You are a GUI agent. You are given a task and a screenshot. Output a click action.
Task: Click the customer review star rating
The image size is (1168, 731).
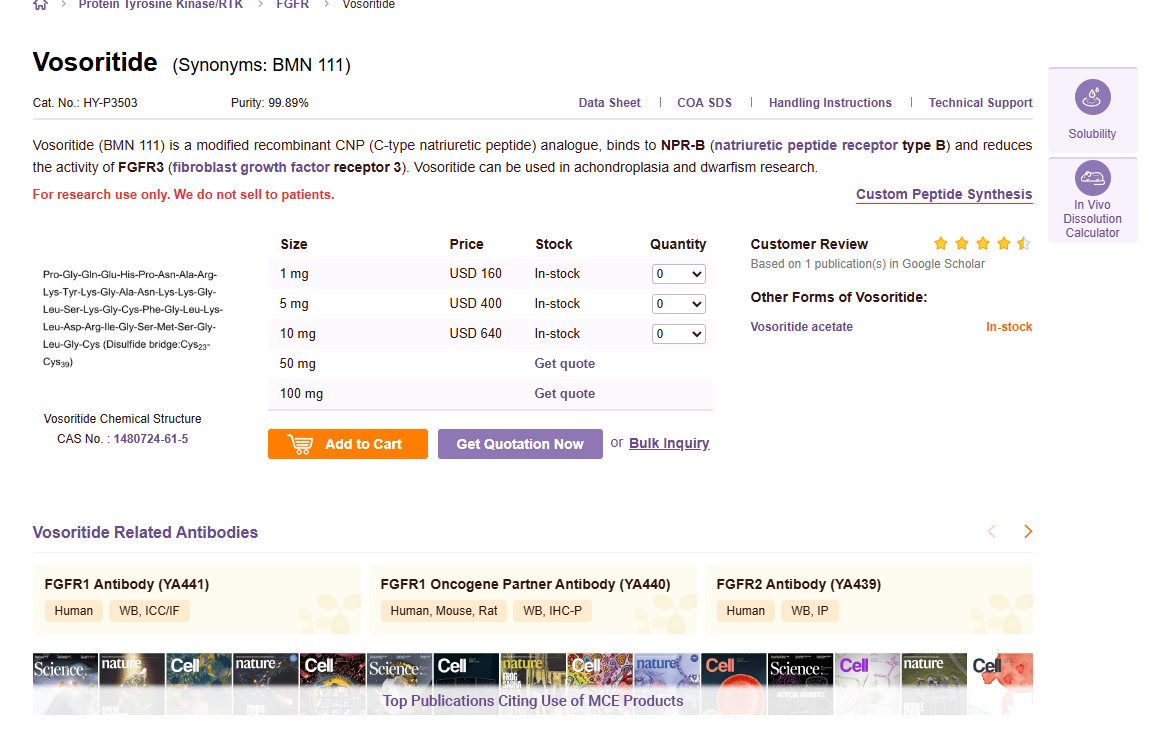pyautogui.click(x=981, y=244)
